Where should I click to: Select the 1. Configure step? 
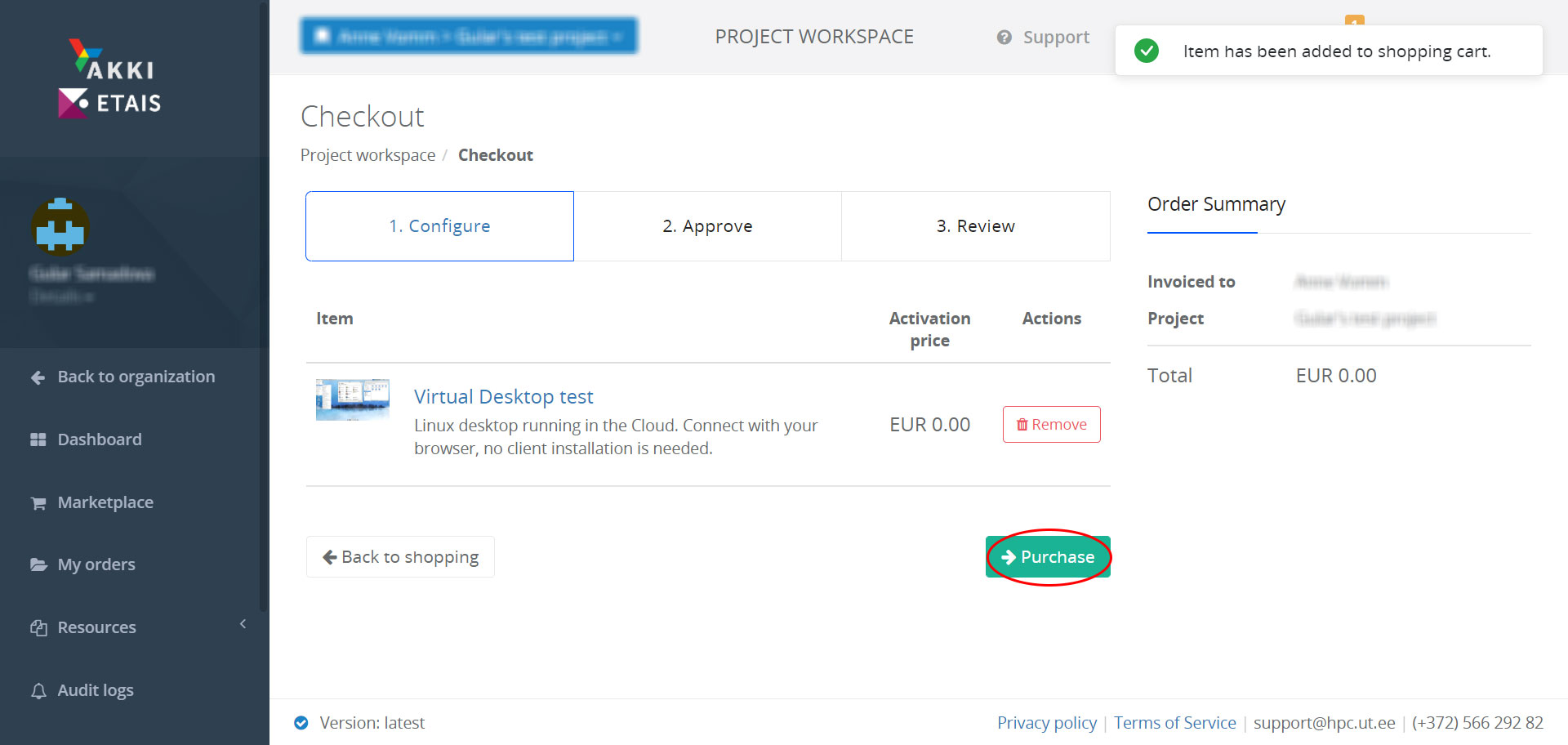(x=439, y=226)
